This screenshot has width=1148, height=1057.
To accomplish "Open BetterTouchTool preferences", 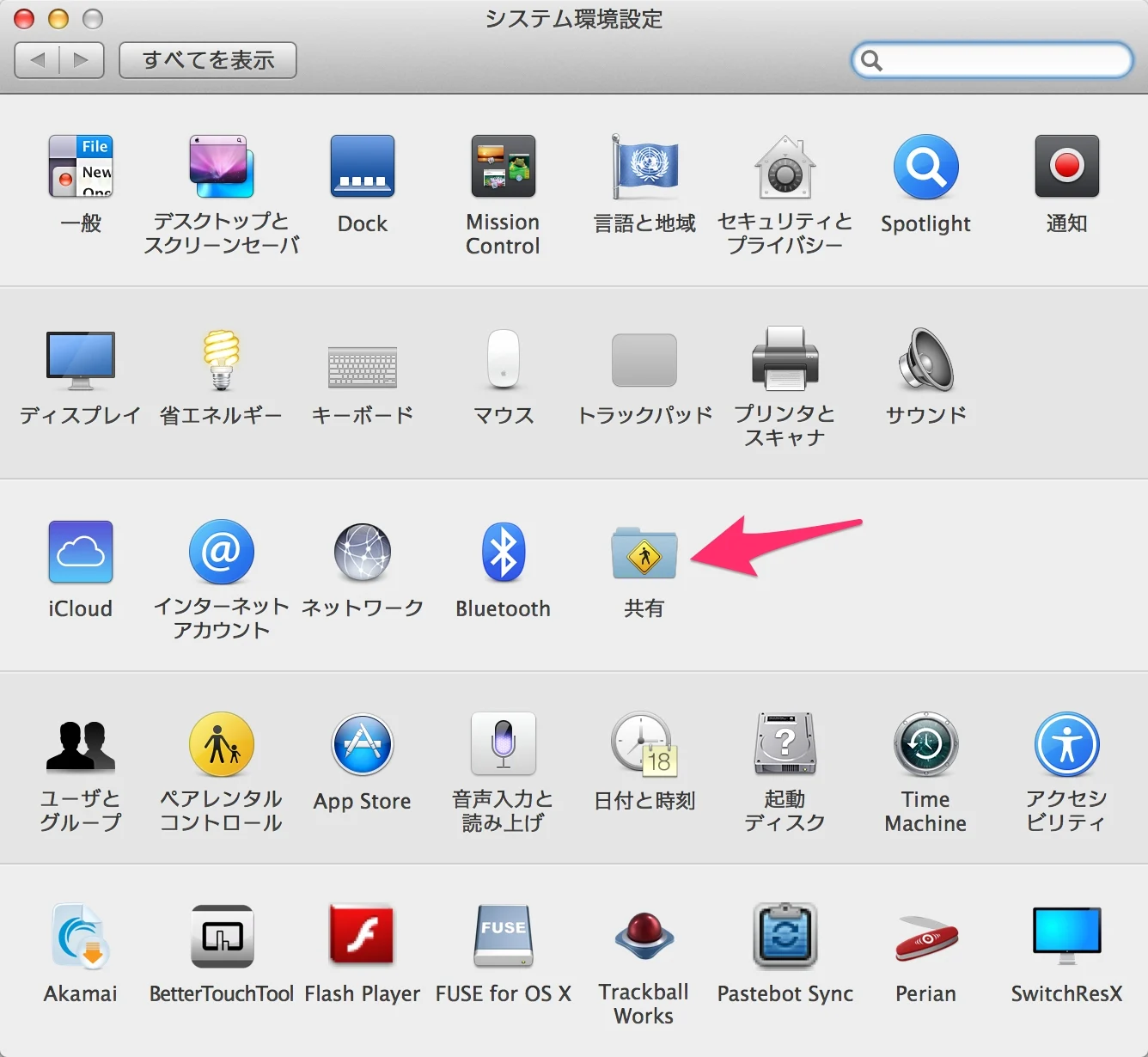I will (222, 937).
